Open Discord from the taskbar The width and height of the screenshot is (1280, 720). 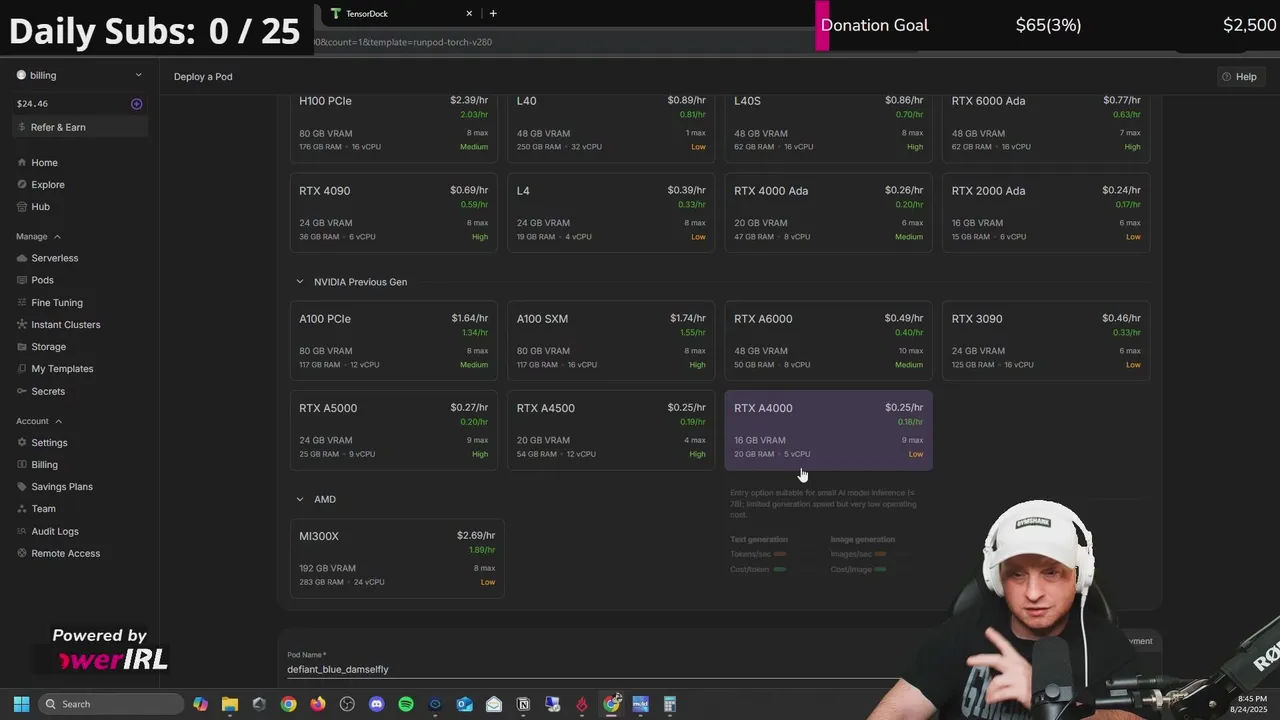(x=376, y=704)
